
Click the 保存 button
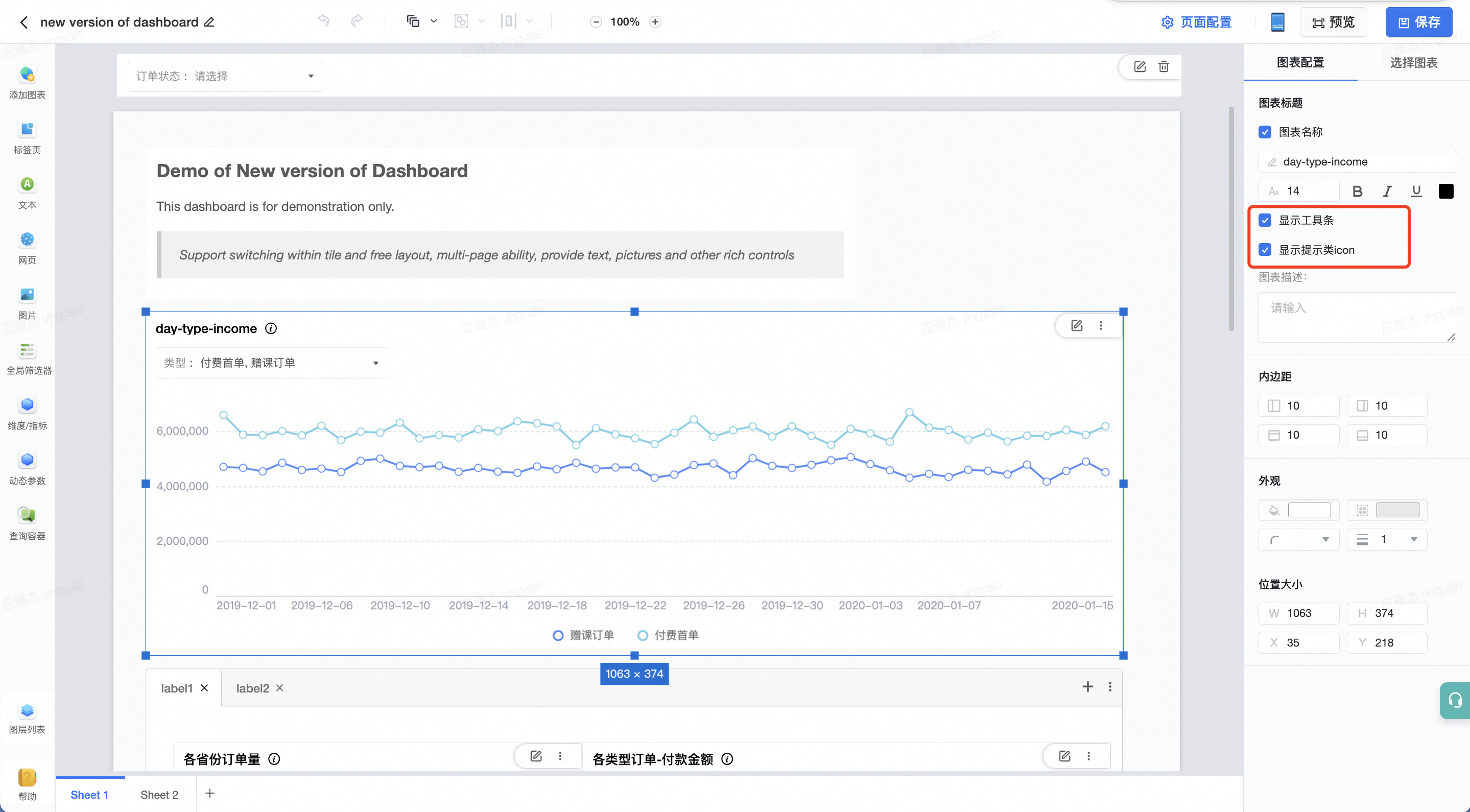[x=1418, y=22]
